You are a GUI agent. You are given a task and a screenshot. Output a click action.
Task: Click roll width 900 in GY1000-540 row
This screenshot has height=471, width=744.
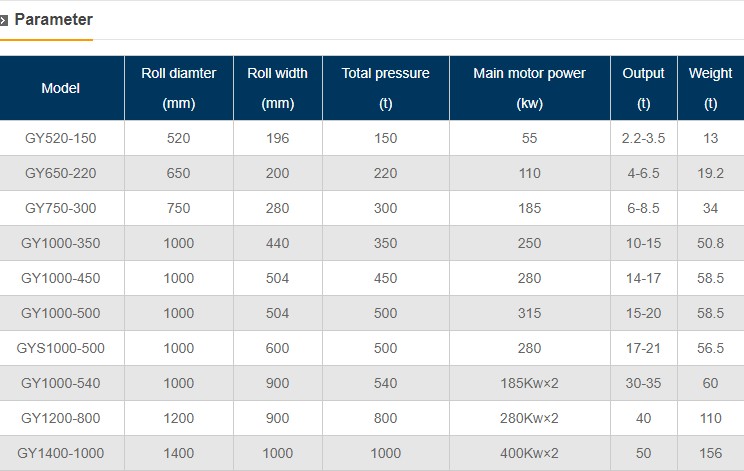pyautogui.click(x=278, y=383)
